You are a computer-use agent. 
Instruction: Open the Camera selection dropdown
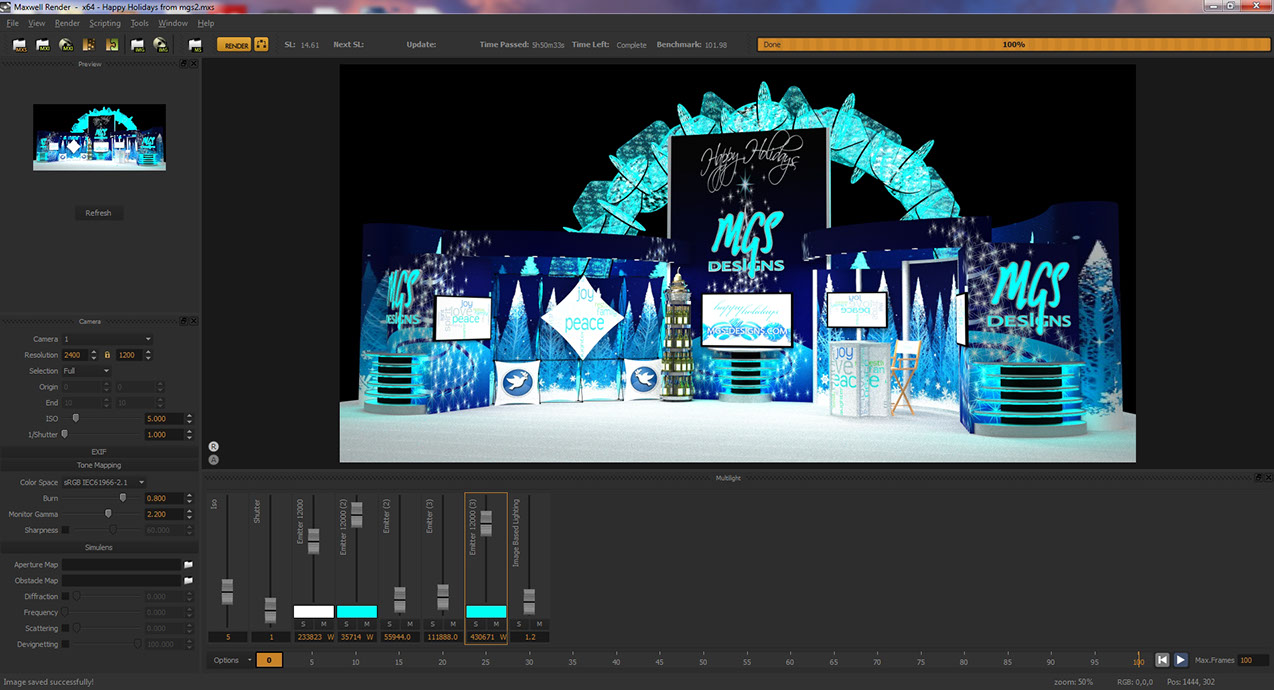[x=105, y=339]
